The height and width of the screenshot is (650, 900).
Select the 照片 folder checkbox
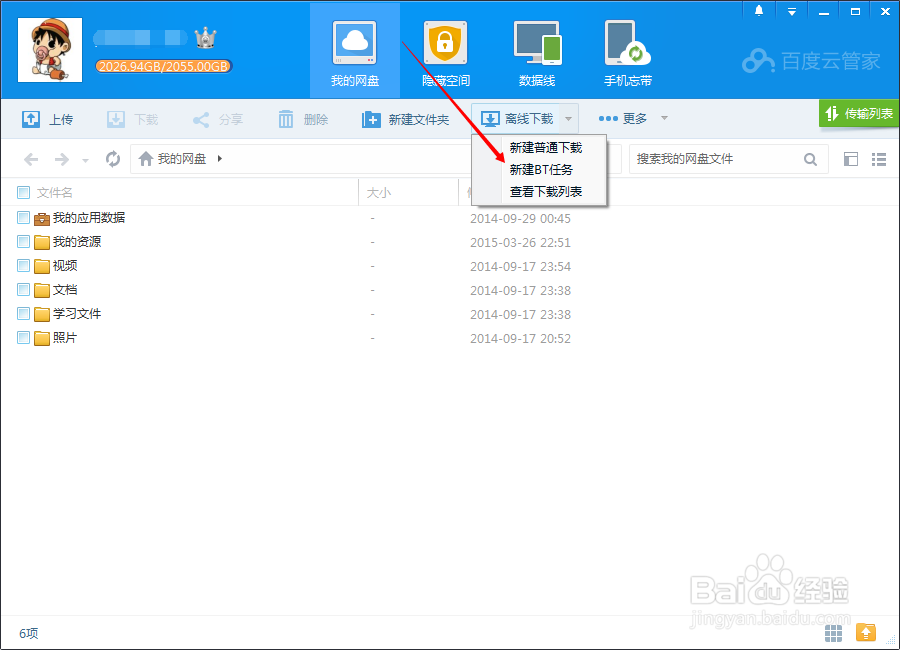point(22,338)
